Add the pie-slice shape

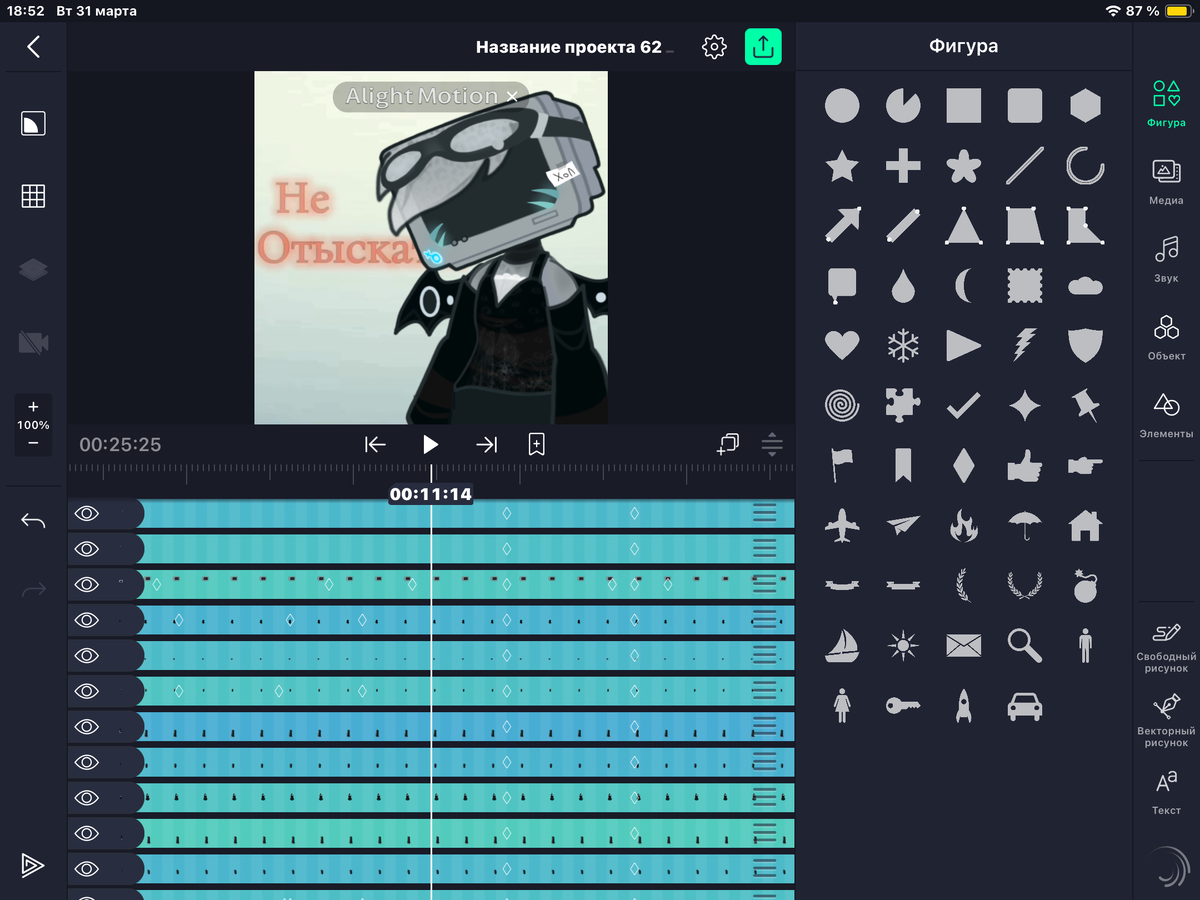[x=903, y=105]
